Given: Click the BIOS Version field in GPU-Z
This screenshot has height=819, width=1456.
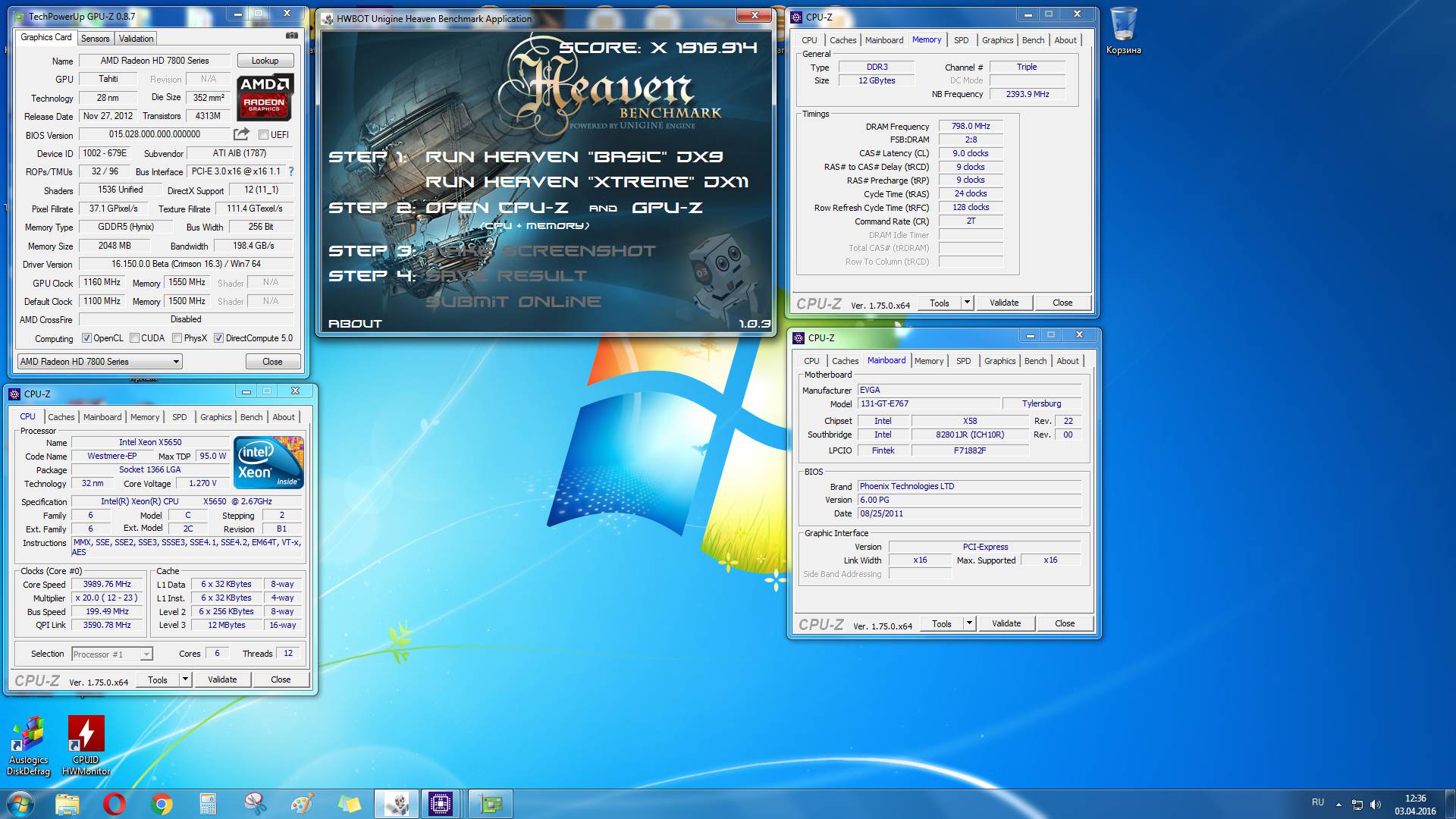Looking at the screenshot, I should 155,135.
